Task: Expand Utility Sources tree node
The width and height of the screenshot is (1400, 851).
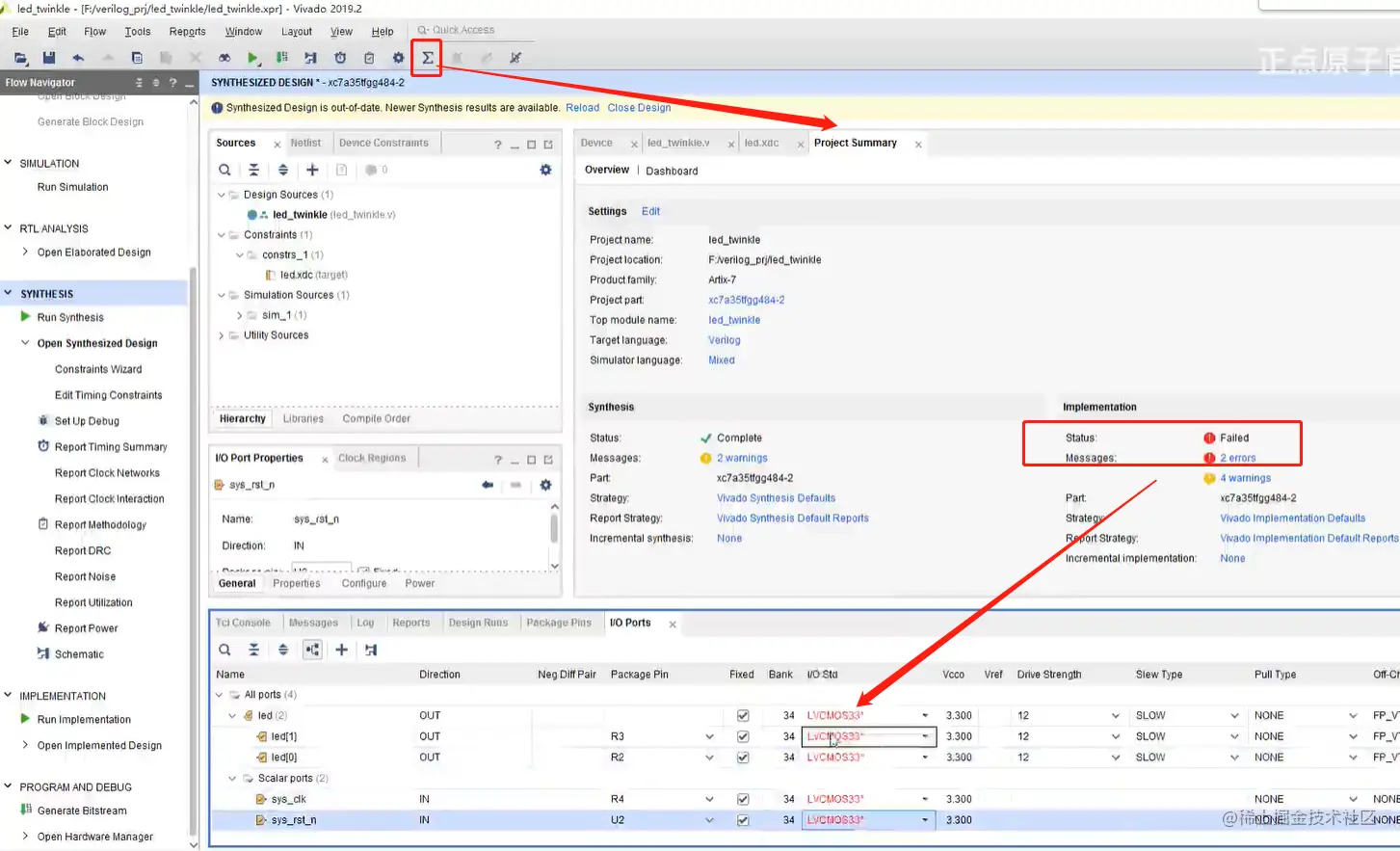Action: [x=222, y=335]
